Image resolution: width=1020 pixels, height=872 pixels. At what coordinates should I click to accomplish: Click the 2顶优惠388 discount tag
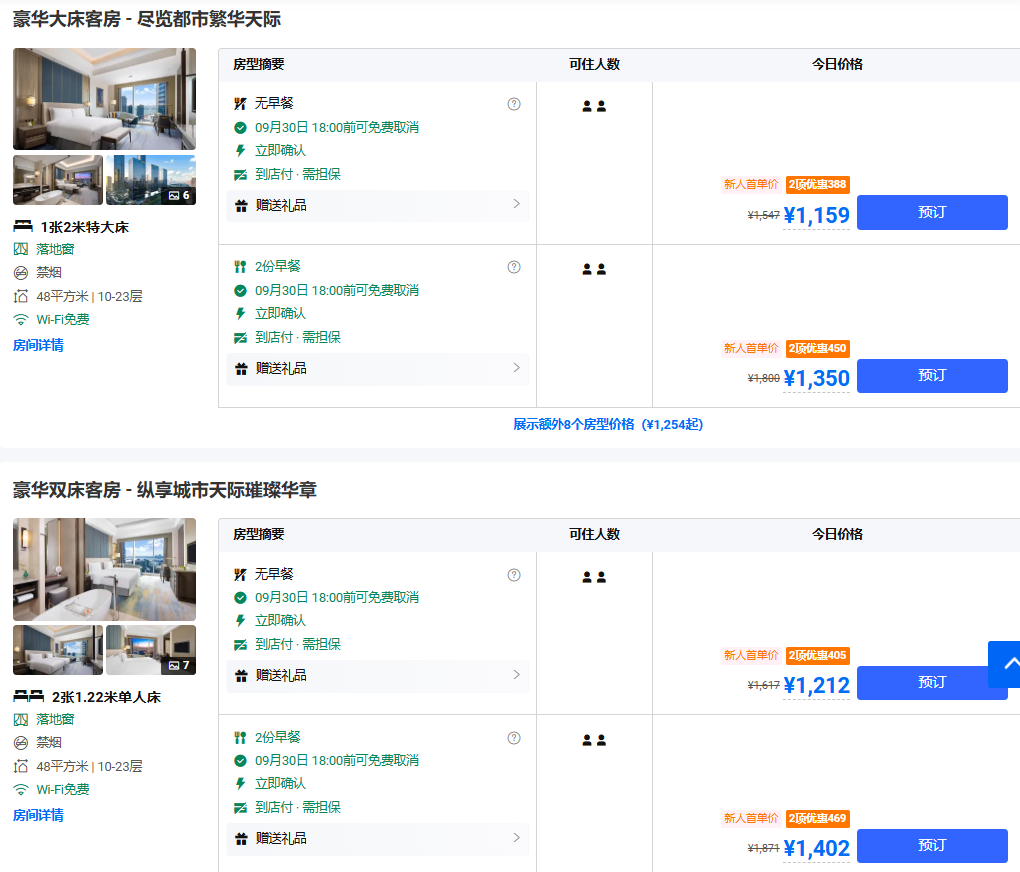817,184
